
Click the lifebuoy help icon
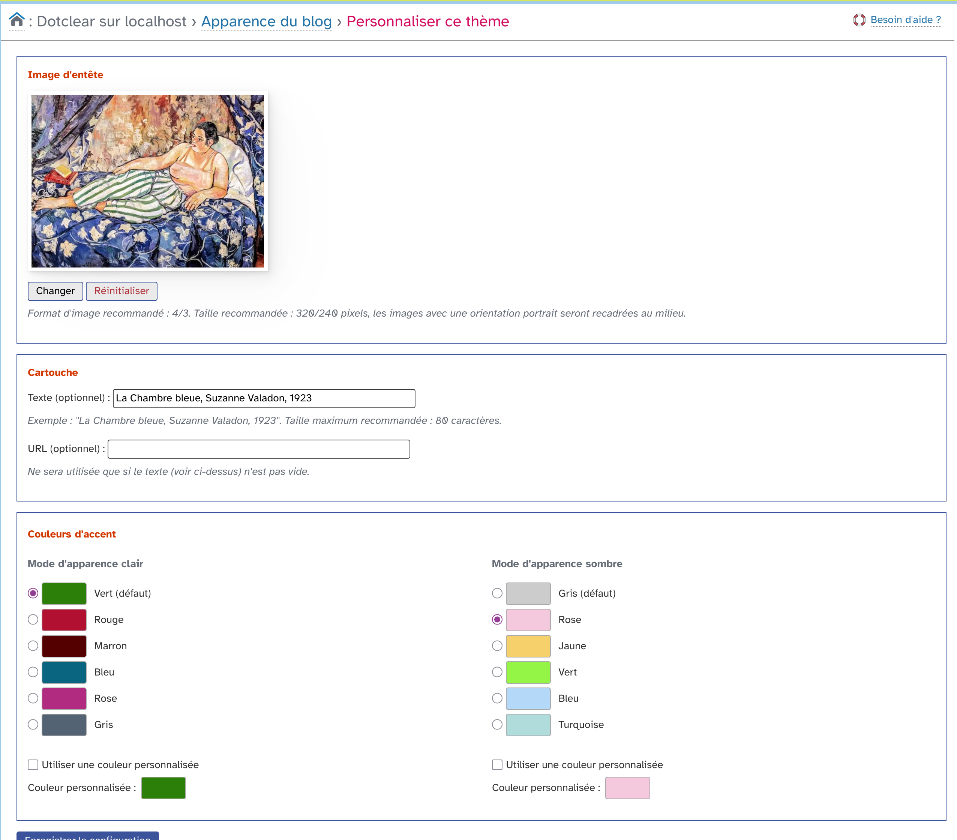pos(859,20)
